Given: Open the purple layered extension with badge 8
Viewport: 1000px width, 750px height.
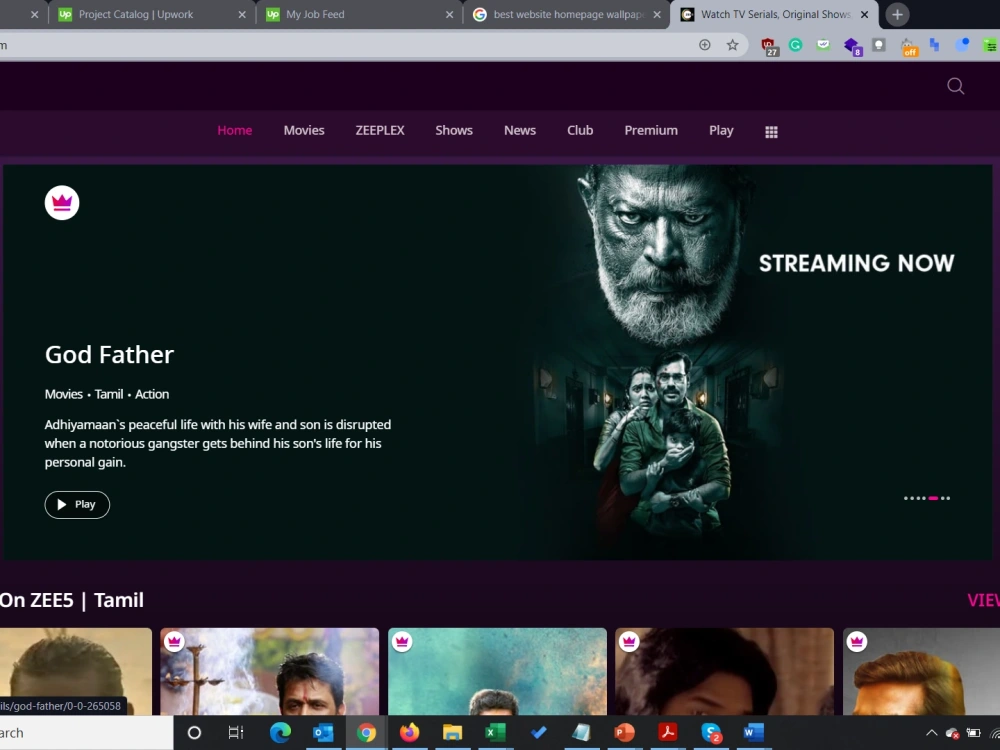Looking at the screenshot, I should tap(852, 47).
